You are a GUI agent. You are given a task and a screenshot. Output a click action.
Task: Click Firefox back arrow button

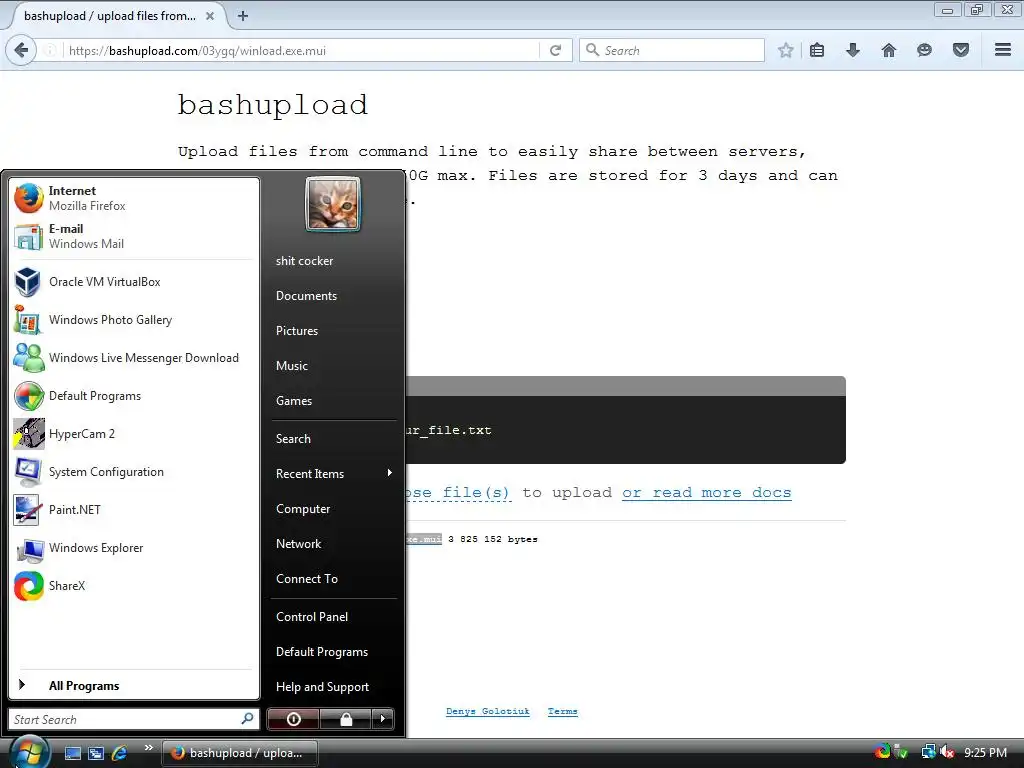pos(21,50)
